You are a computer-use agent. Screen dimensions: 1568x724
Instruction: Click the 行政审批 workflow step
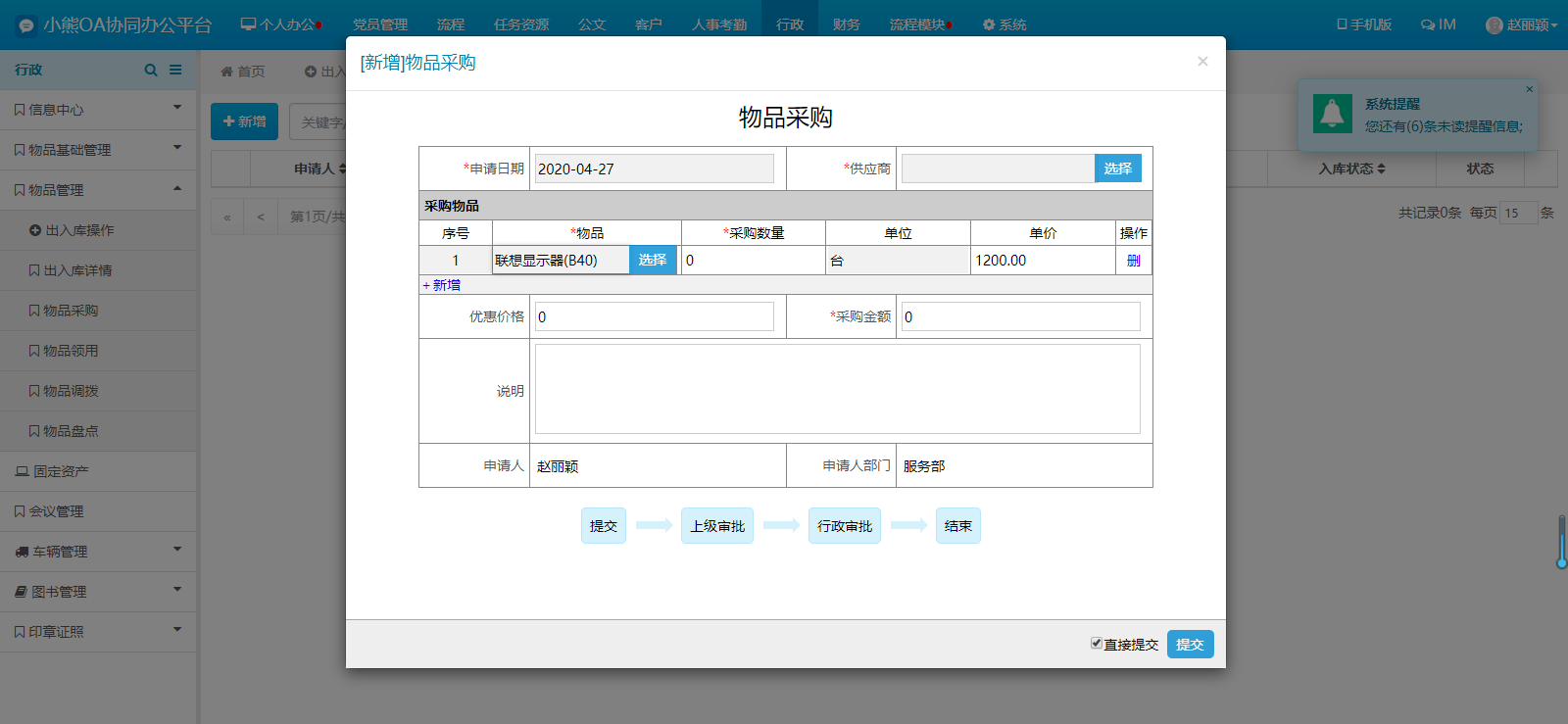tap(845, 526)
